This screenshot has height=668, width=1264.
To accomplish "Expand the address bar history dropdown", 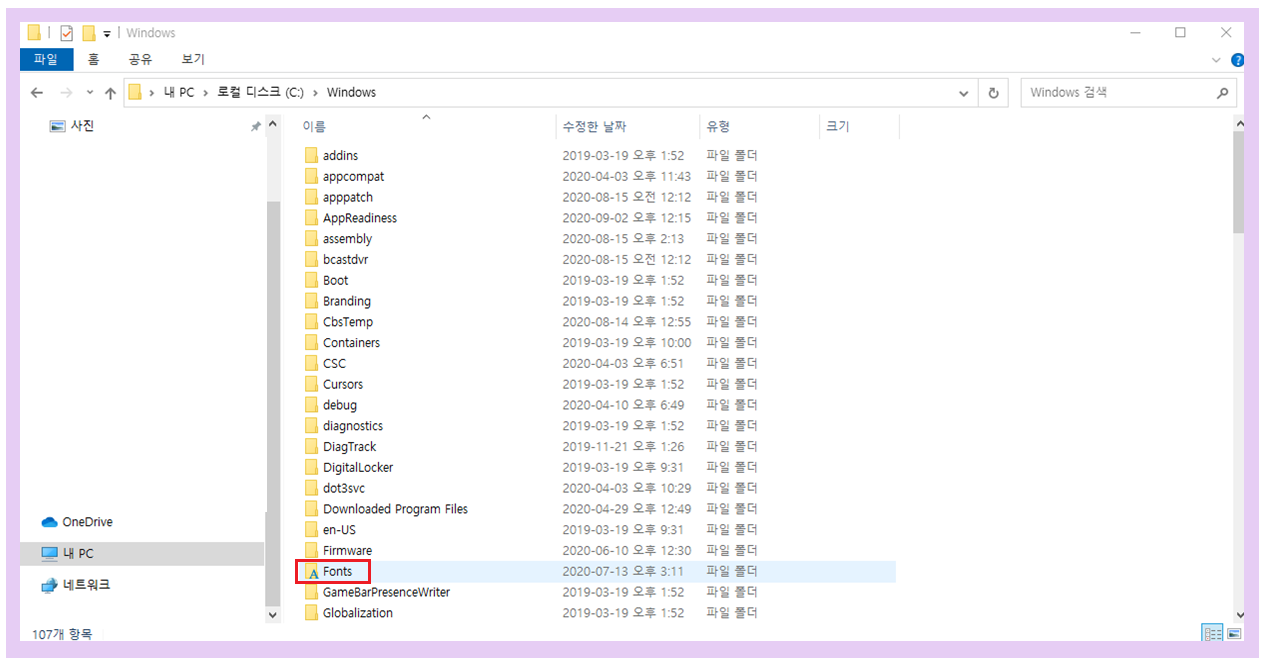I will point(964,93).
